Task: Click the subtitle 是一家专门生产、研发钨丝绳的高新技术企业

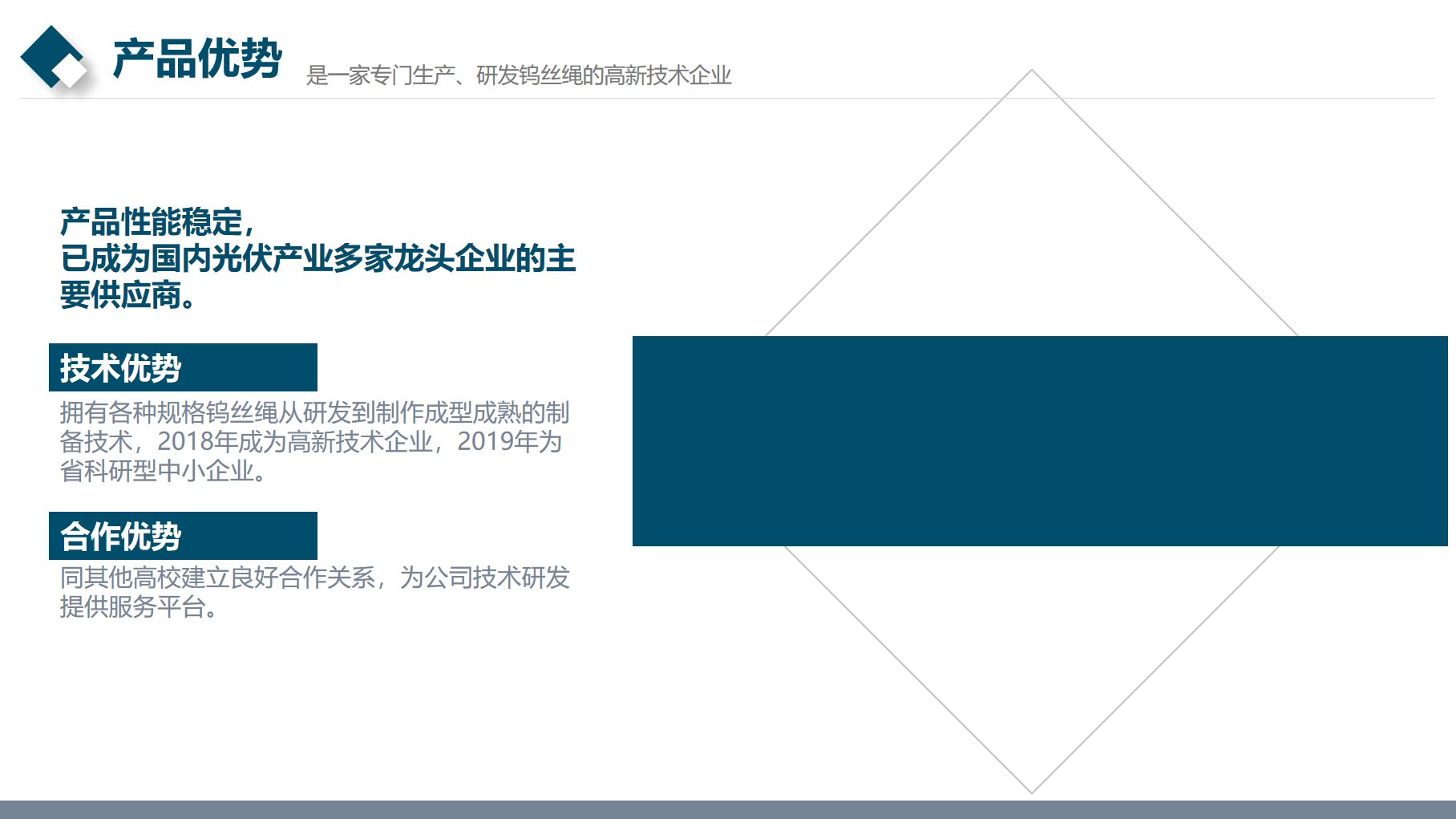Action: tap(518, 75)
